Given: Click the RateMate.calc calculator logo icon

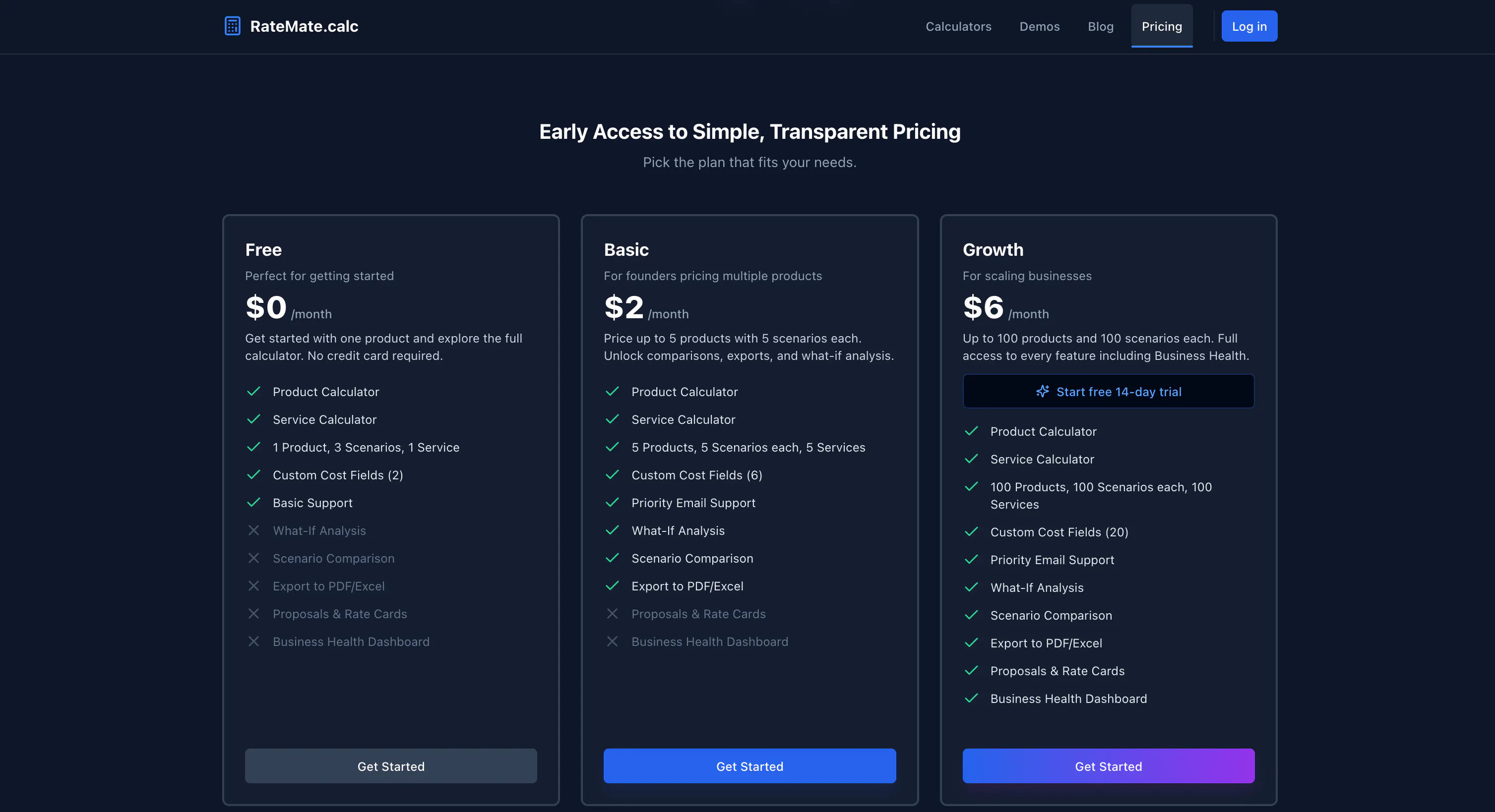Looking at the screenshot, I should coord(232,26).
